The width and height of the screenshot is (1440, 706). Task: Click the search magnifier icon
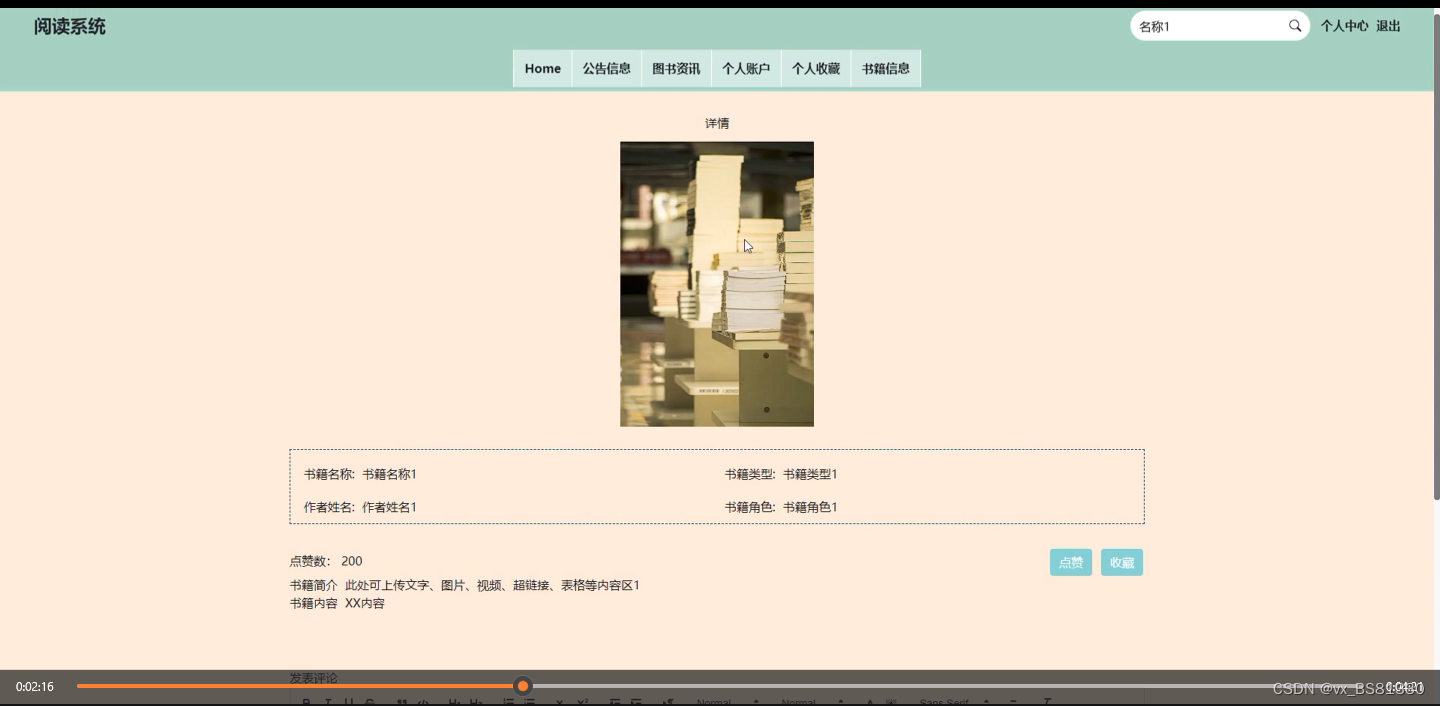click(1295, 26)
